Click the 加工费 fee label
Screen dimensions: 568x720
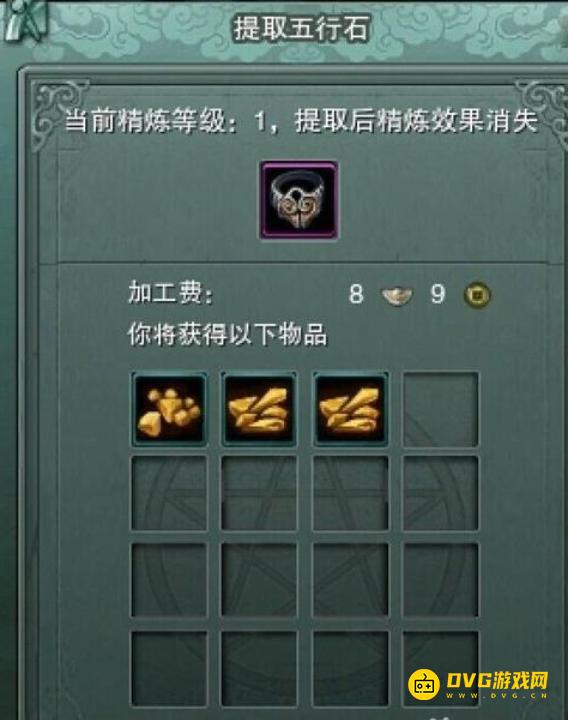pos(171,292)
